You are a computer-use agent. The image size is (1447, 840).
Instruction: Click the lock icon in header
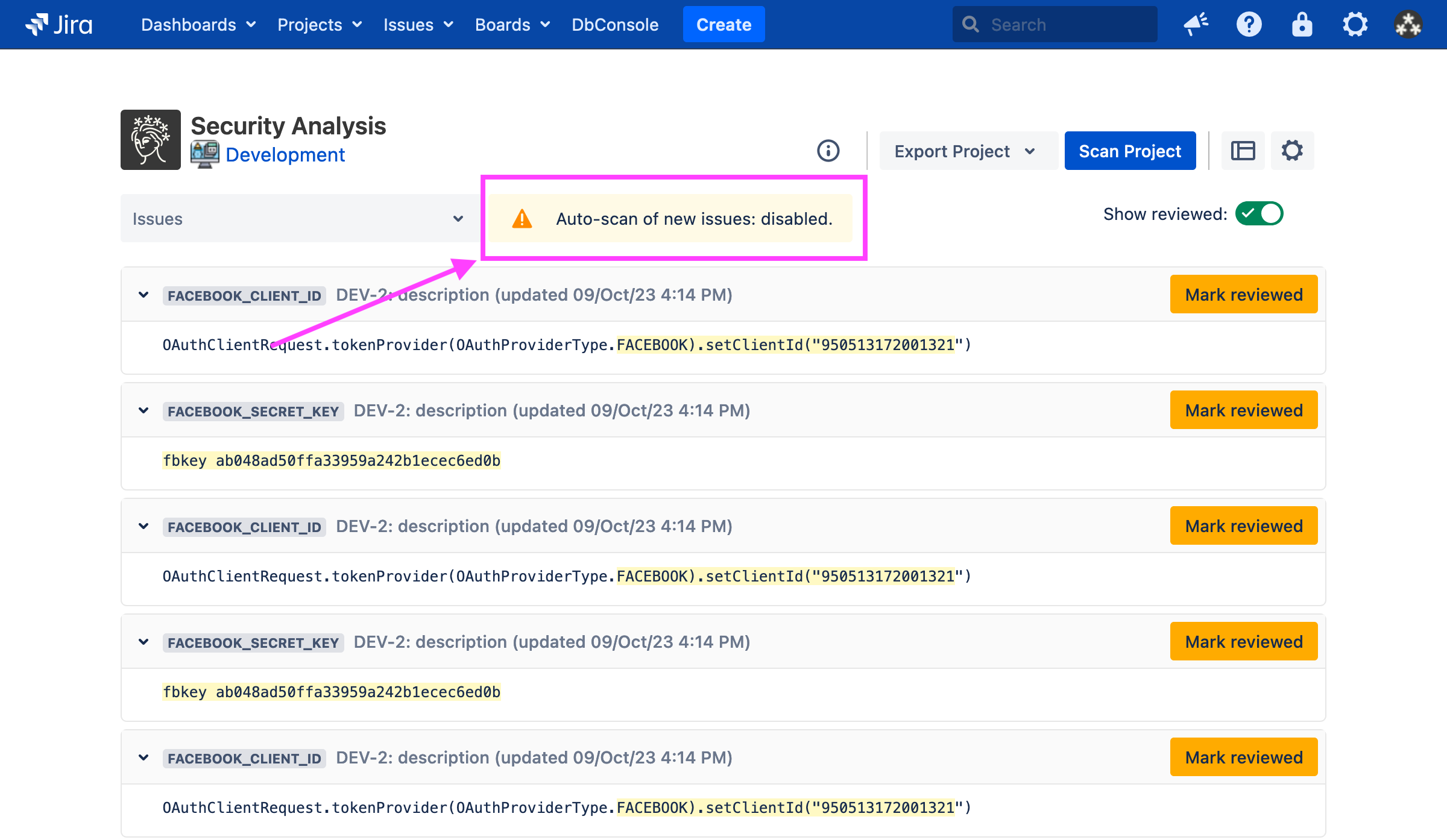pyautogui.click(x=1302, y=25)
